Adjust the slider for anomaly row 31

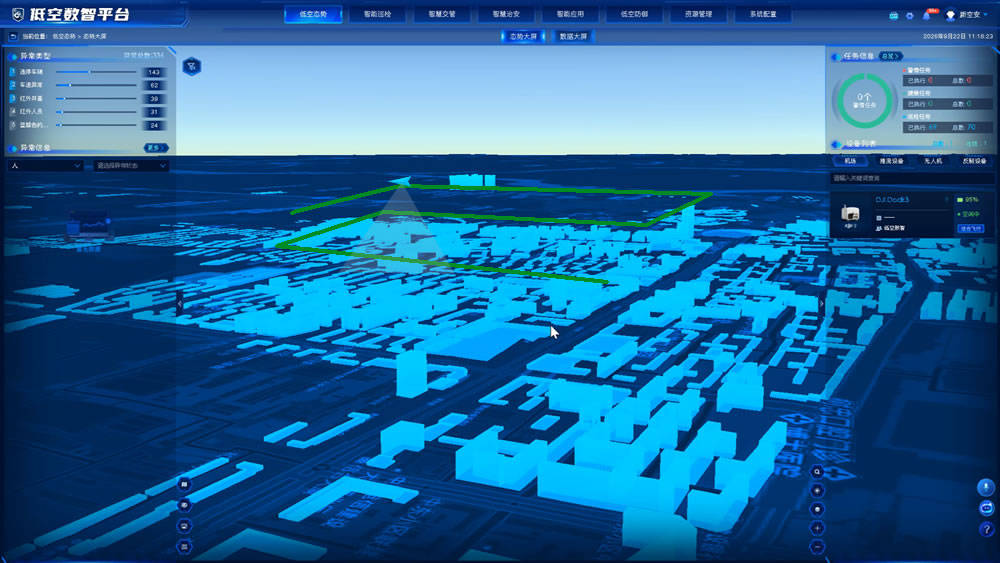96,112
